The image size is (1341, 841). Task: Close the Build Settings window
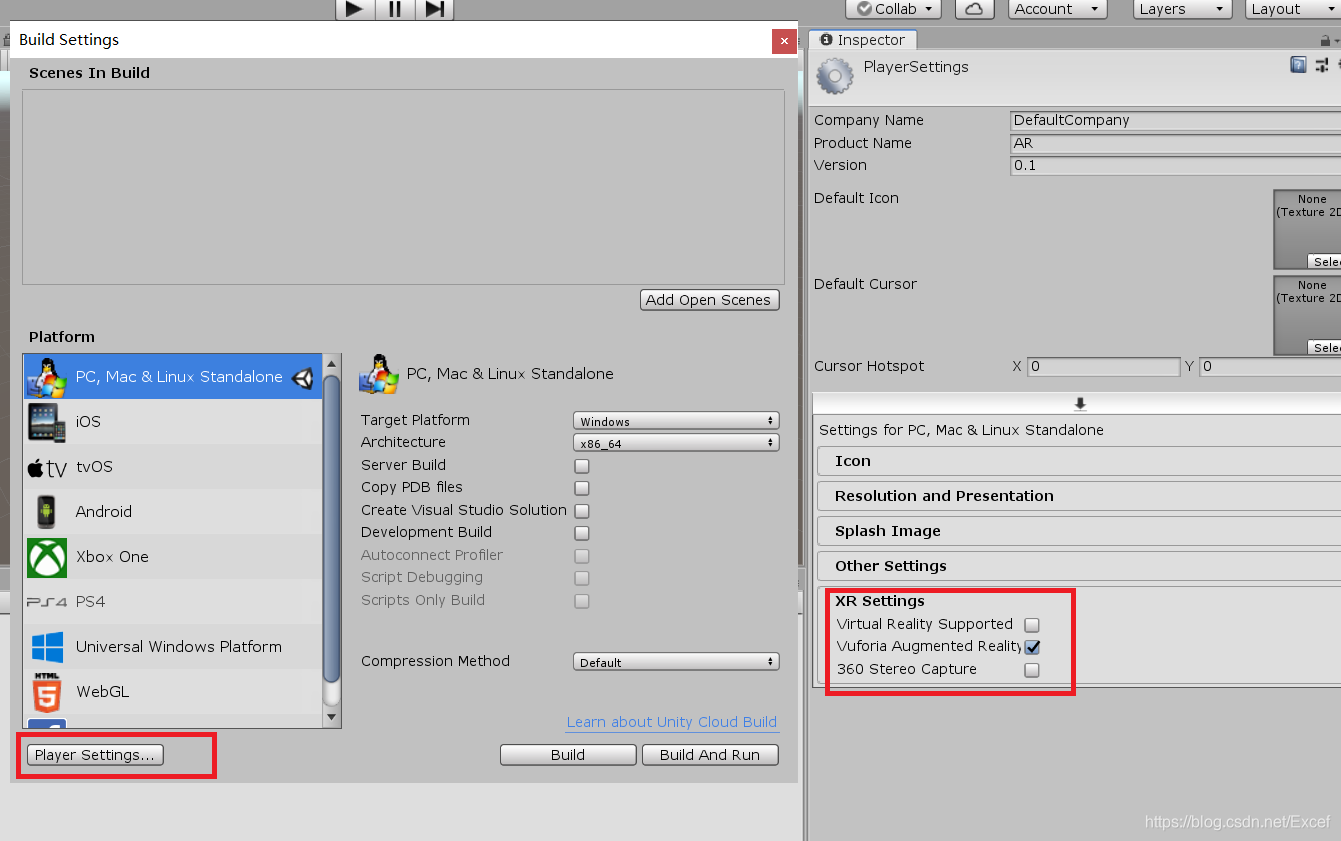tap(784, 41)
